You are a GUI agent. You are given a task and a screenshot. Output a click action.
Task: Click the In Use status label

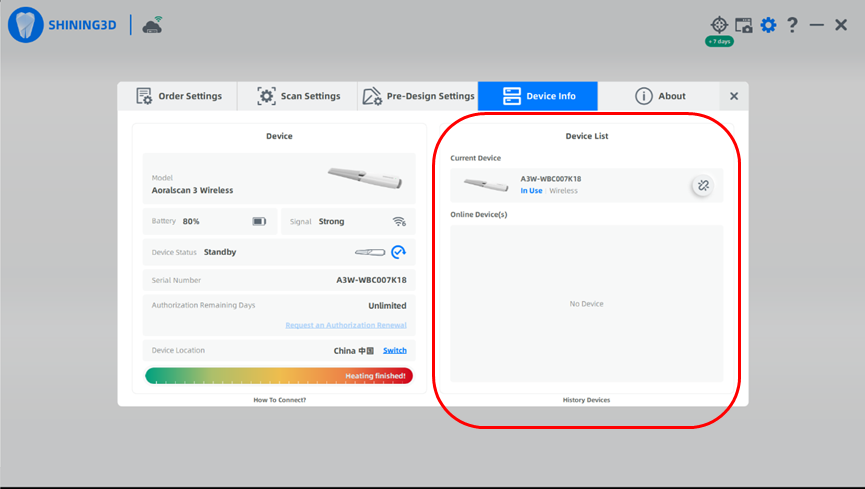click(531, 191)
